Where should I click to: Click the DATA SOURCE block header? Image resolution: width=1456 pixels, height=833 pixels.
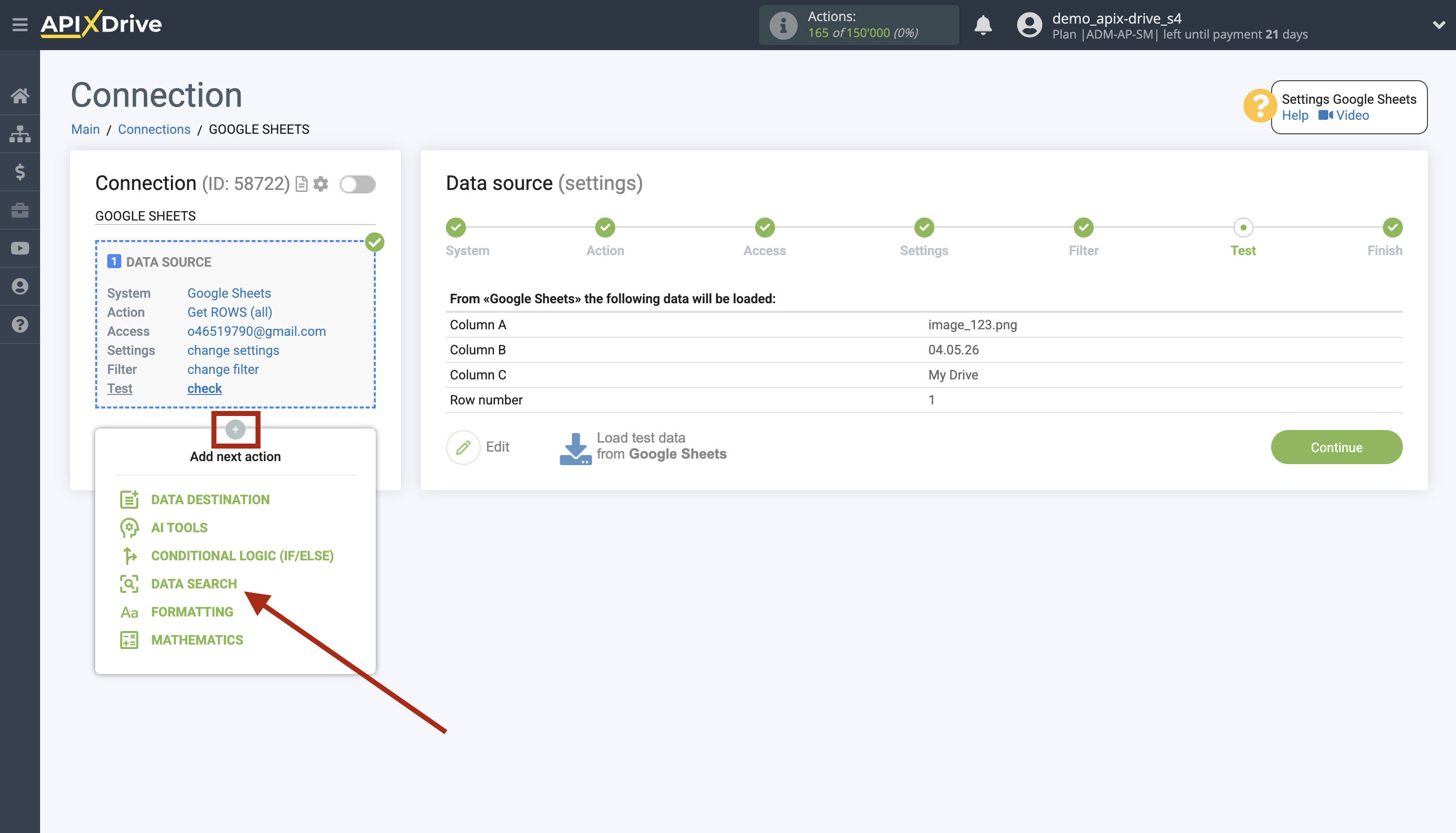[x=168, y=262]
